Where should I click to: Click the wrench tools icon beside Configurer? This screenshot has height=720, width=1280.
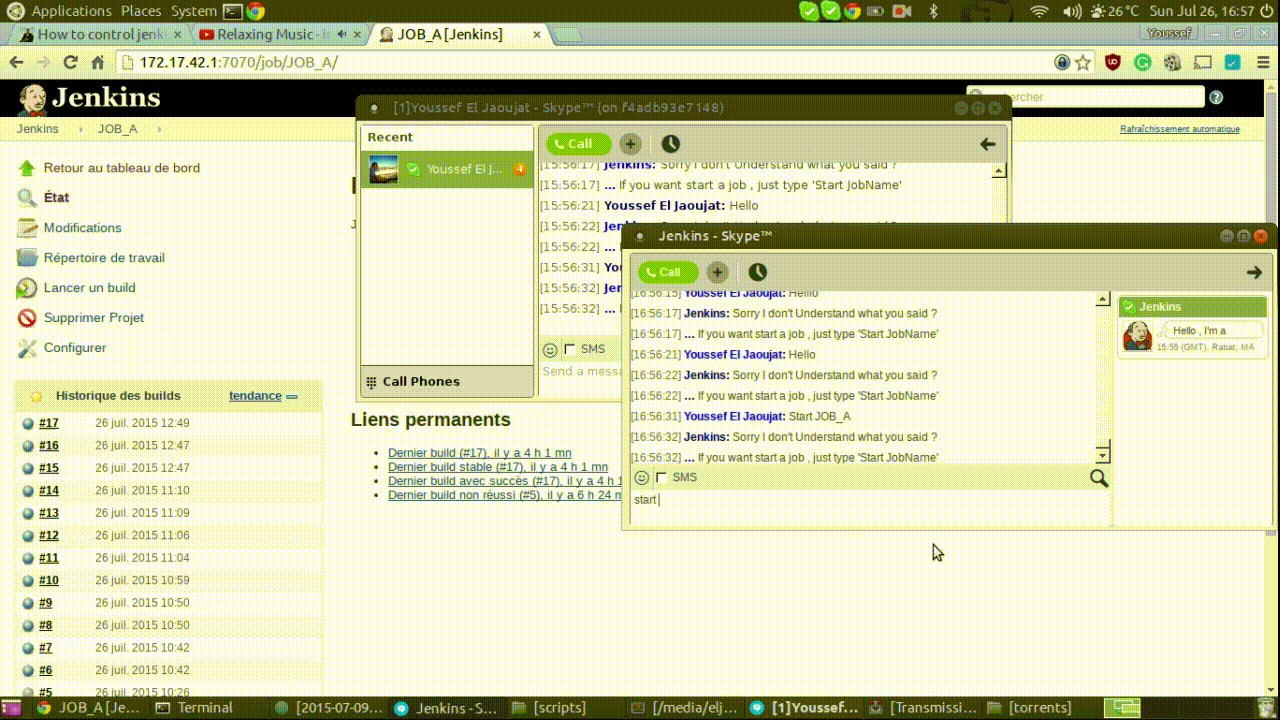27,348
